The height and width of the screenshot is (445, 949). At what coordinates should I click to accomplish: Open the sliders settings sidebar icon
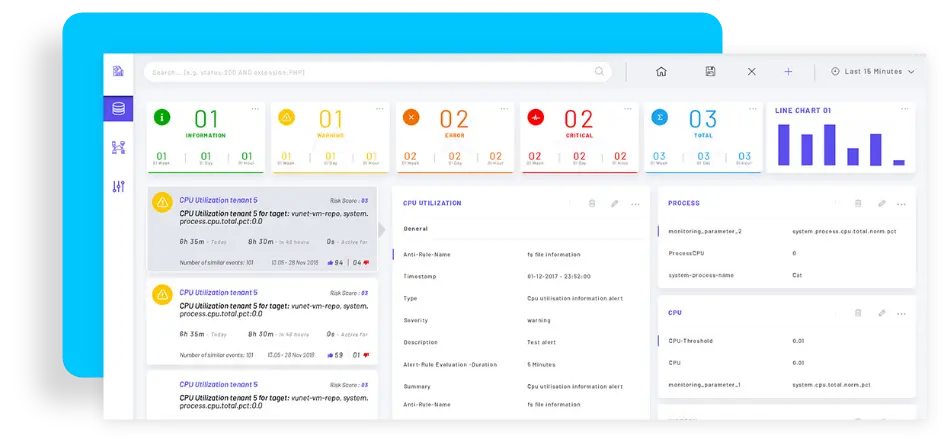tap(118, 186)
